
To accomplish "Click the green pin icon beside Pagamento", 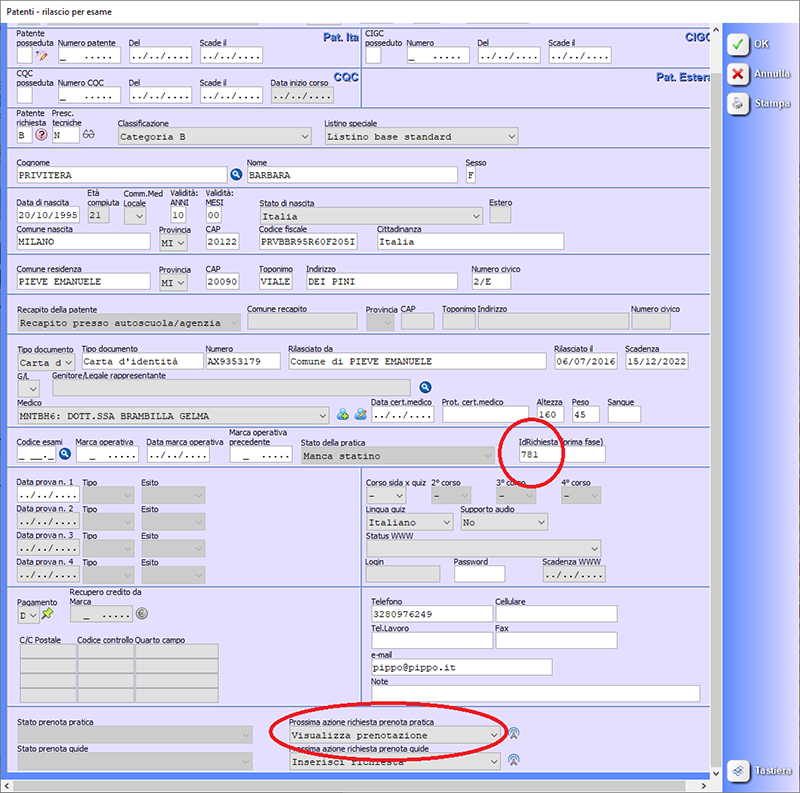I will click(x=47, y=614).
